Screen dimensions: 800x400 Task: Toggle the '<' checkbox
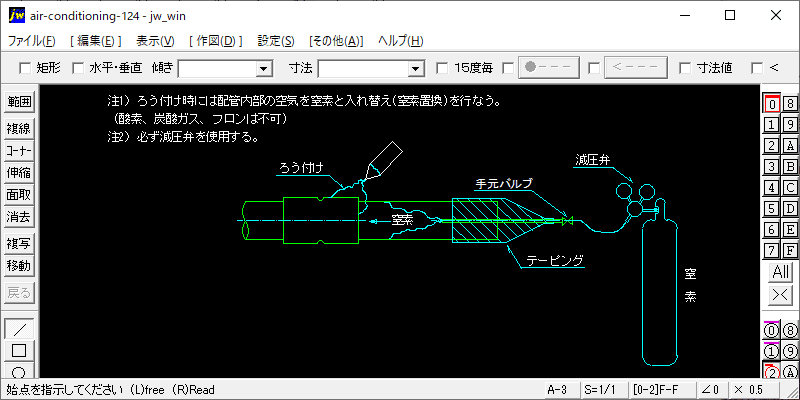(758, 68)
